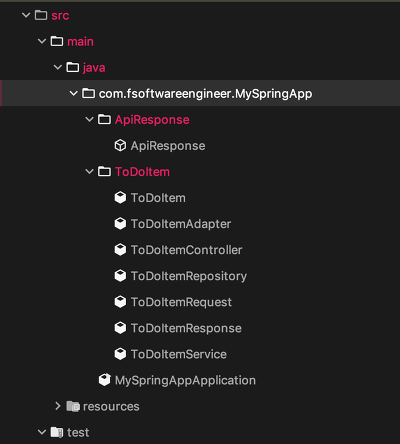Collapse the src folder chevron
400x444 pixels.
pos(26,15)
